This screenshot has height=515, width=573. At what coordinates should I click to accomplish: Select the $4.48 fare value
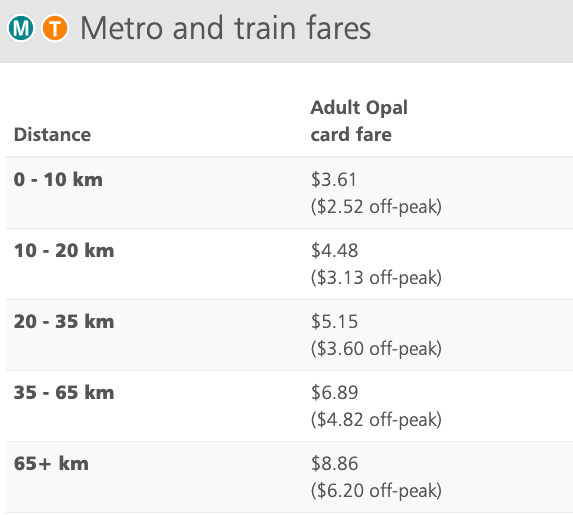(x=334, y=250)
